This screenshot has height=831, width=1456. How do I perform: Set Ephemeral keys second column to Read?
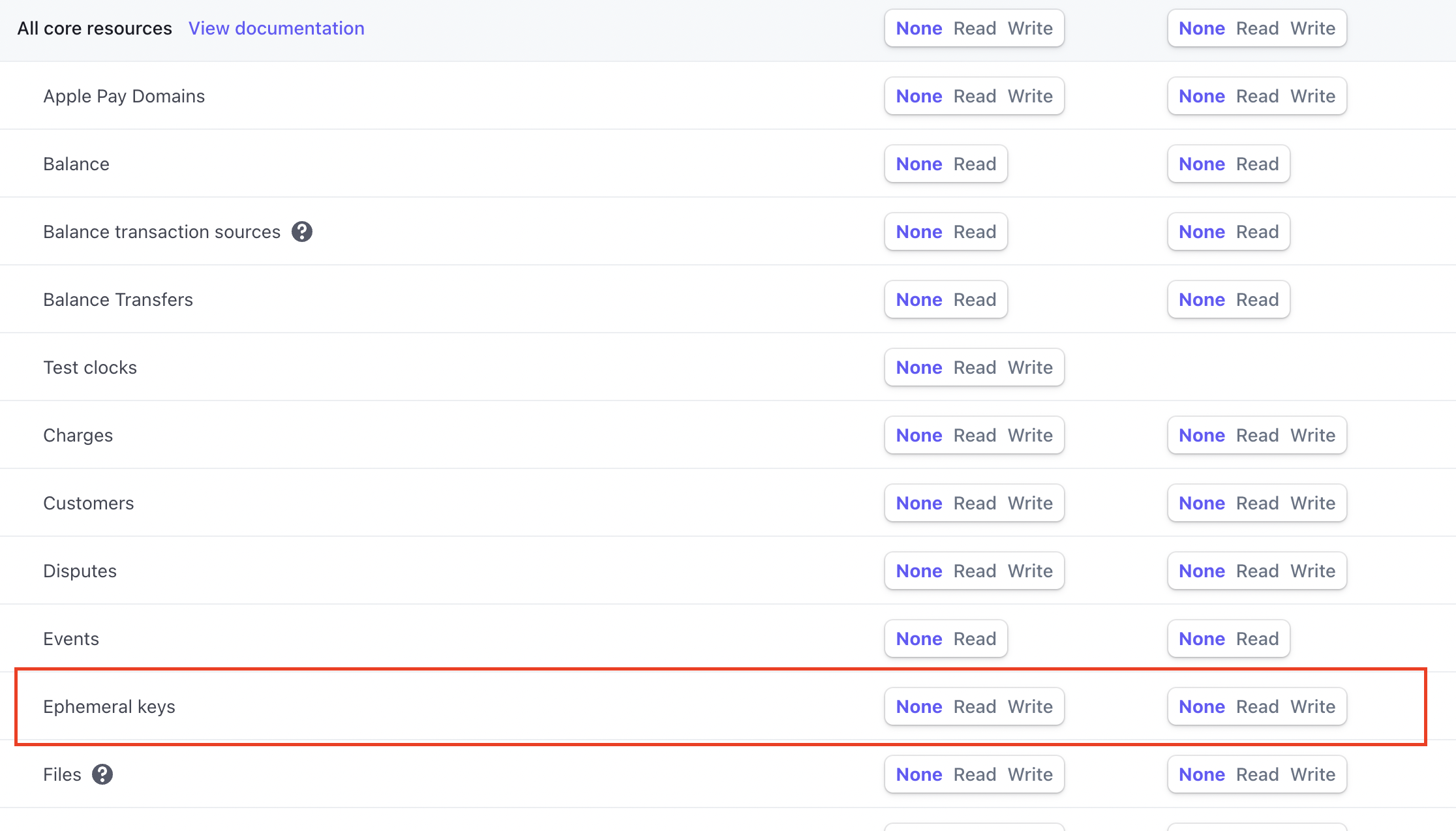tap(1257, 706)
